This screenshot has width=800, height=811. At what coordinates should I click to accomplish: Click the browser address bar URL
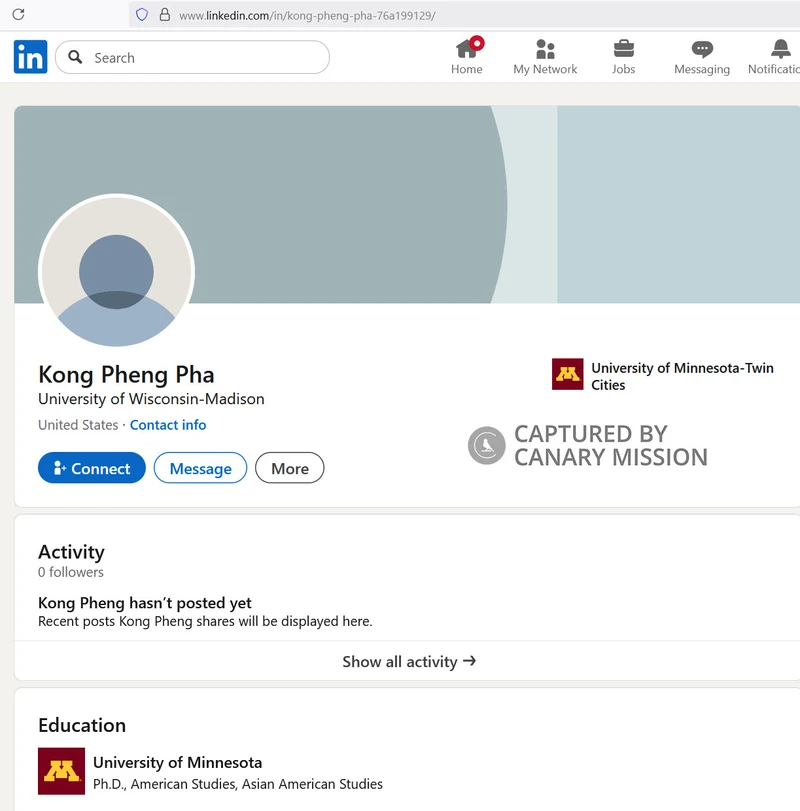(307, 16)
